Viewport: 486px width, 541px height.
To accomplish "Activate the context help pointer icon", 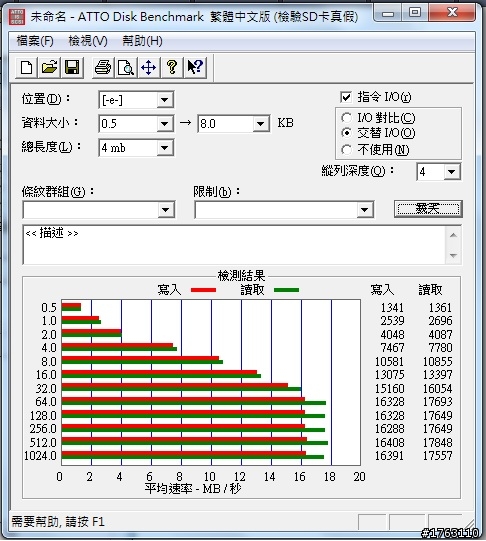I will click(x=195, y=67).
